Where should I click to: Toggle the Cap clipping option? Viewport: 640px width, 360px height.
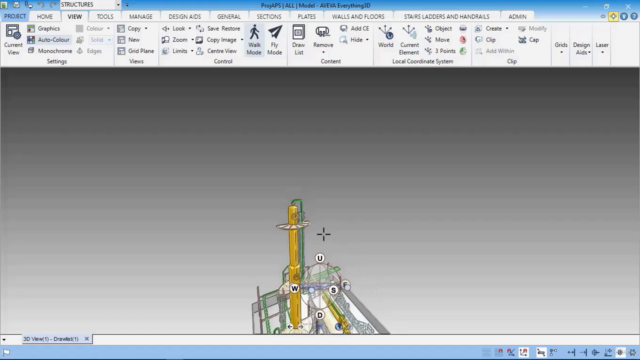tap(529, 40)
